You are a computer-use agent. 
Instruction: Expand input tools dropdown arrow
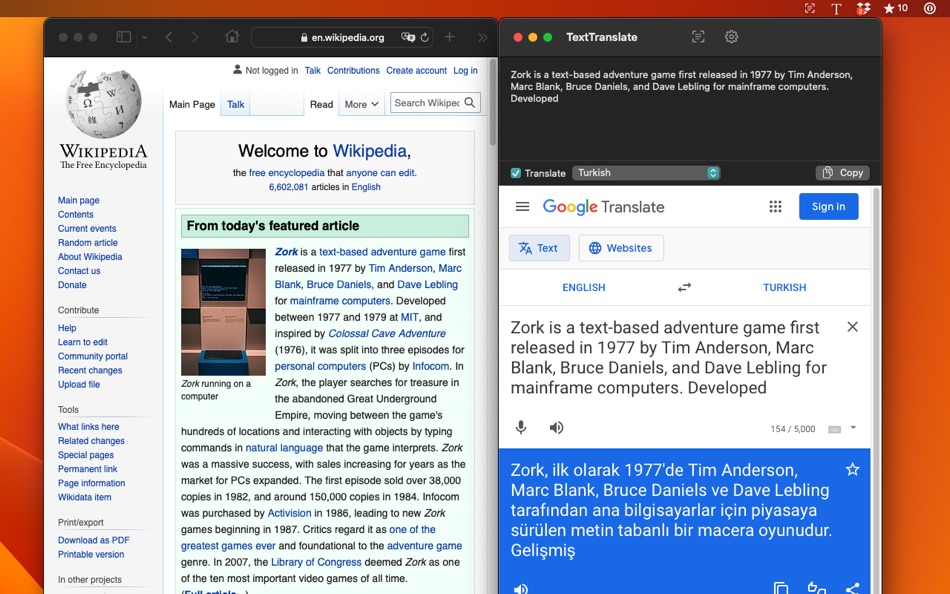click(853, 428)
